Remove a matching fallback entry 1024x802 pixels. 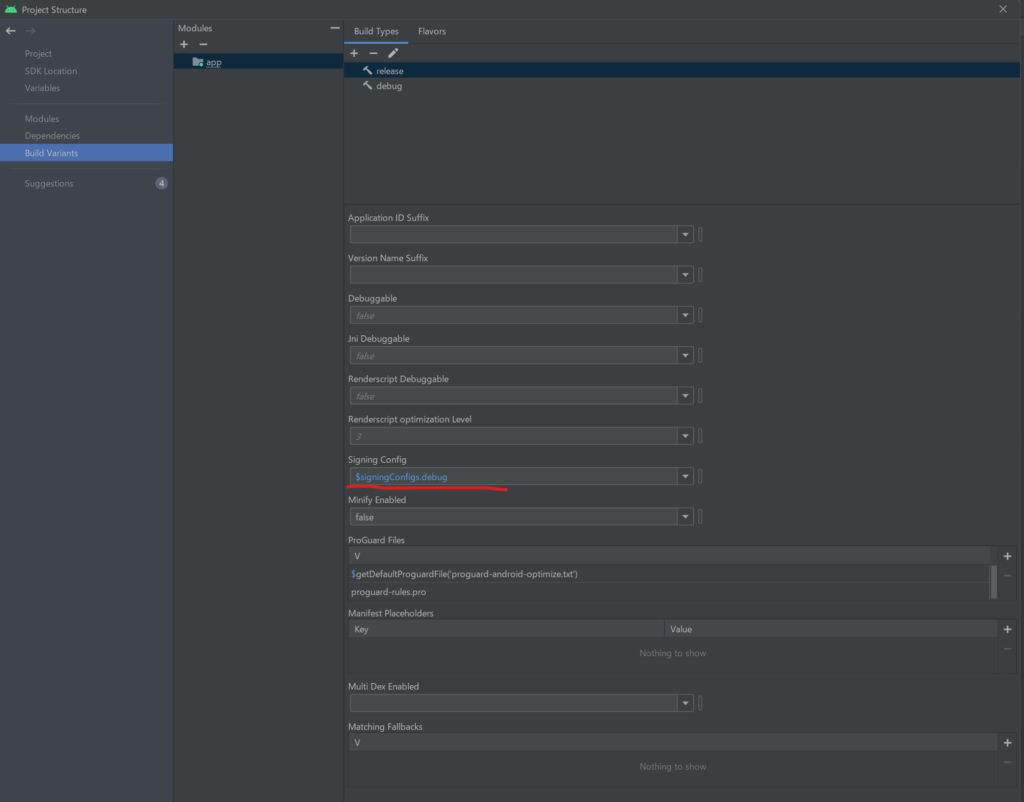pyautogui.click(x=1007, y=762)
